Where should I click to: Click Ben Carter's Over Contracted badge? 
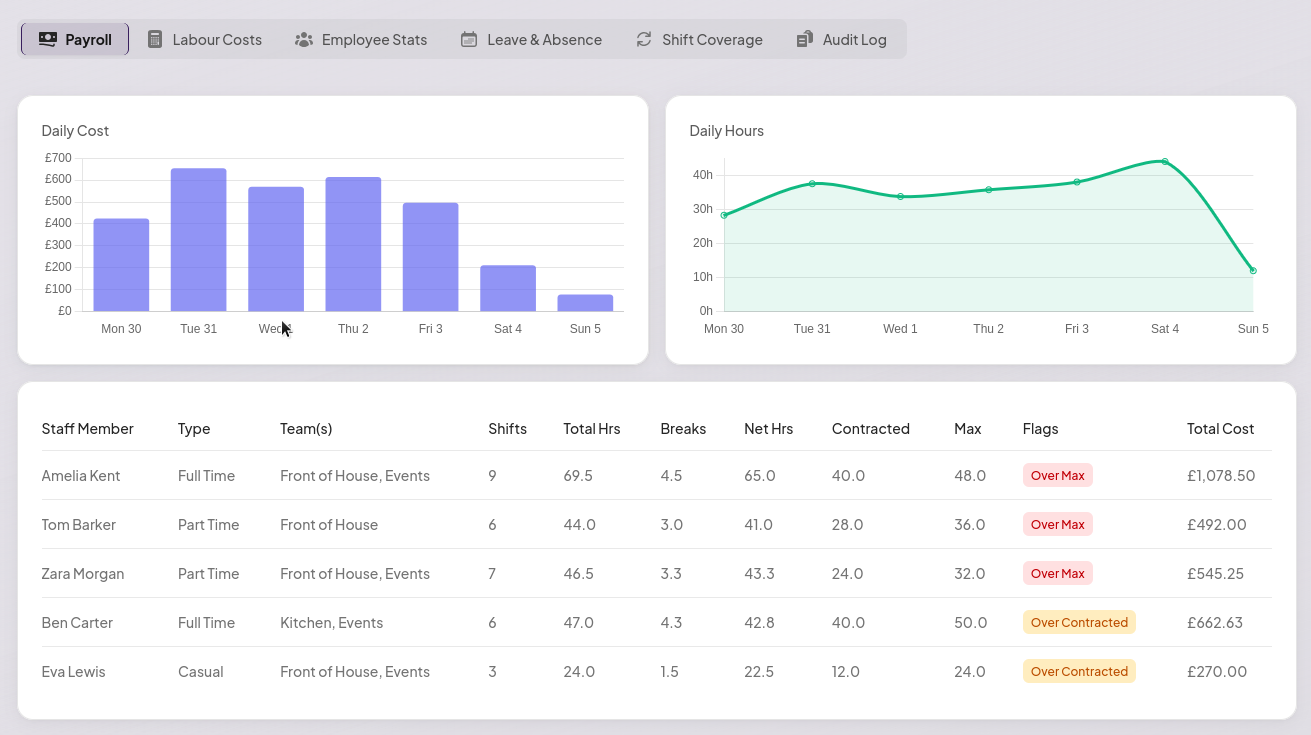(x=1079, y=622)
